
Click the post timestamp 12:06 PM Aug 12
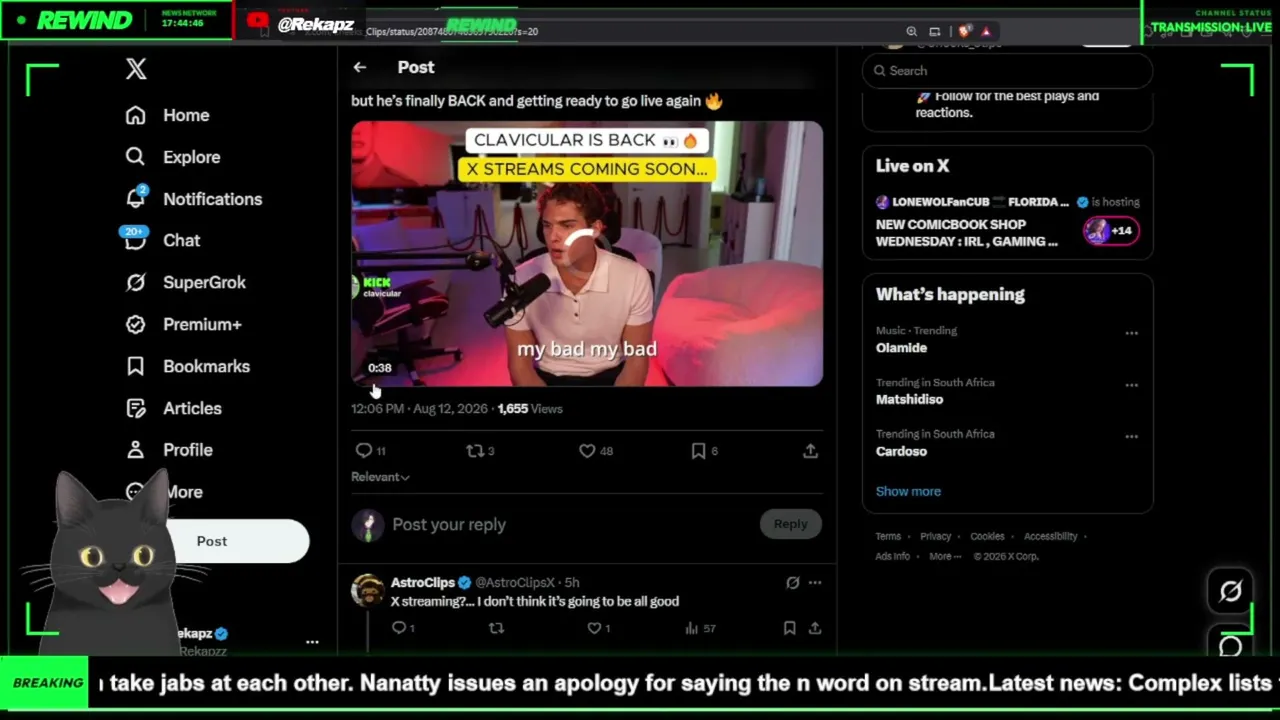tap(419, 409)
